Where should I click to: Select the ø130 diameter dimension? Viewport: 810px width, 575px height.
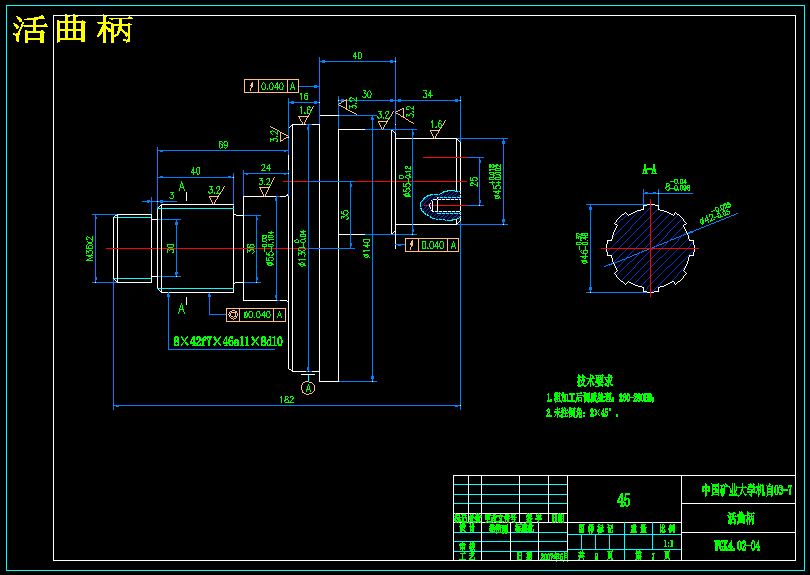click(x=303, y=248)
